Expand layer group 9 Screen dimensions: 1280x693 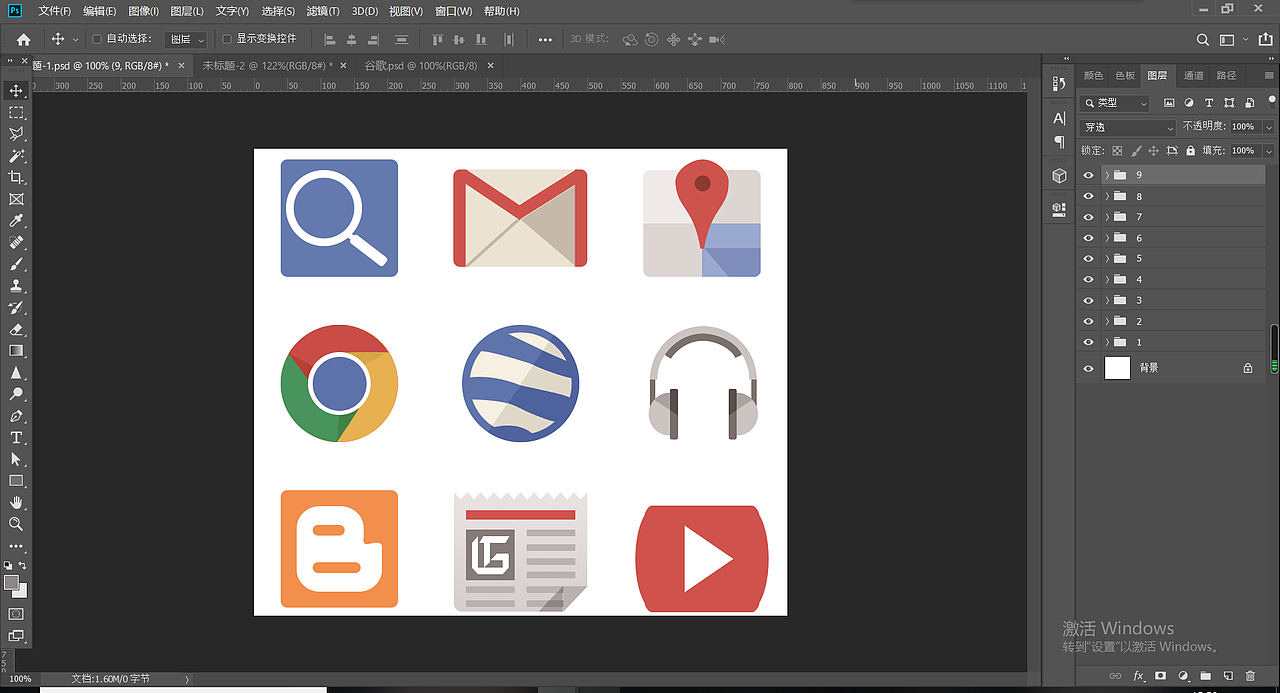point(1107,175)
